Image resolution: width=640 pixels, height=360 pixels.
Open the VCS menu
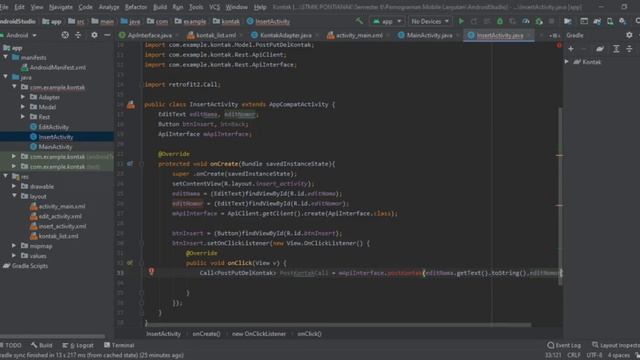point(214,7)
